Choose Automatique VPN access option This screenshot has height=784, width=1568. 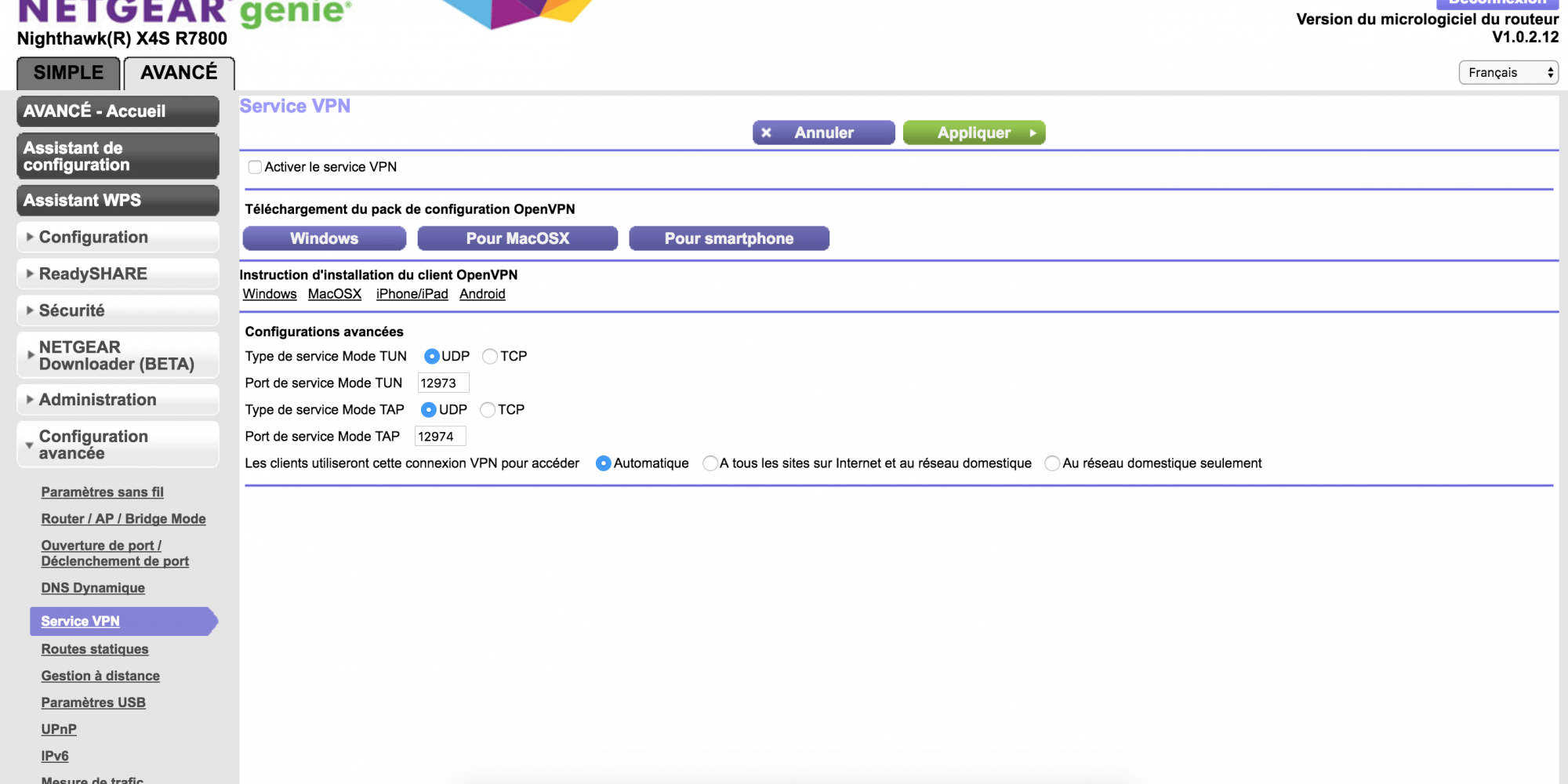pos(604,463)
